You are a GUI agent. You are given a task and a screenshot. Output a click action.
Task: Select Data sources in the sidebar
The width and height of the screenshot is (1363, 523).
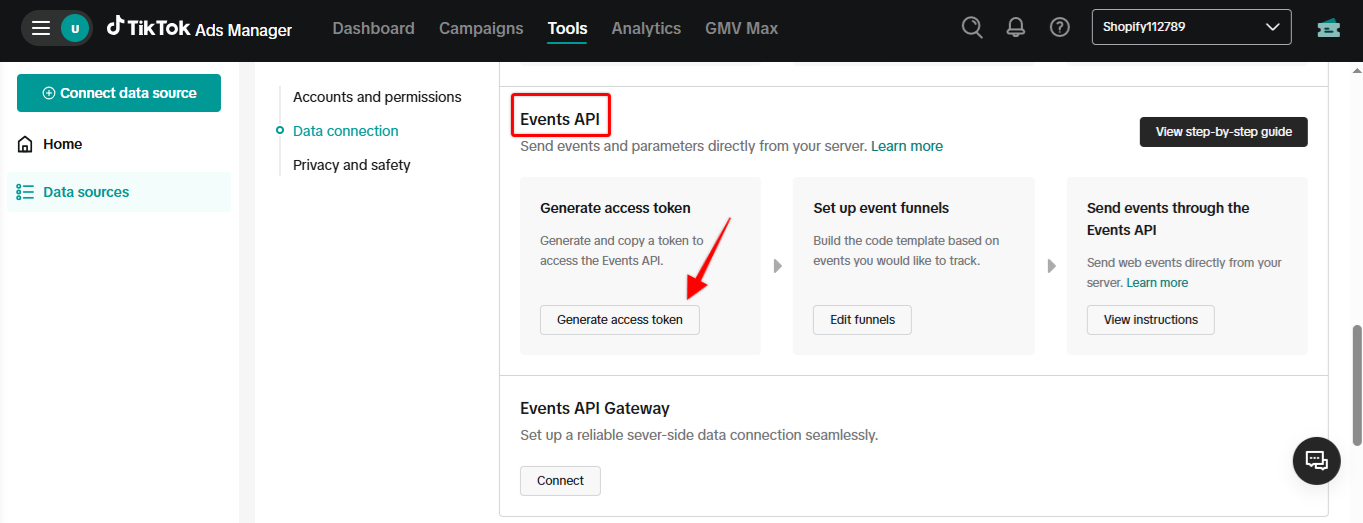point(86,192)
